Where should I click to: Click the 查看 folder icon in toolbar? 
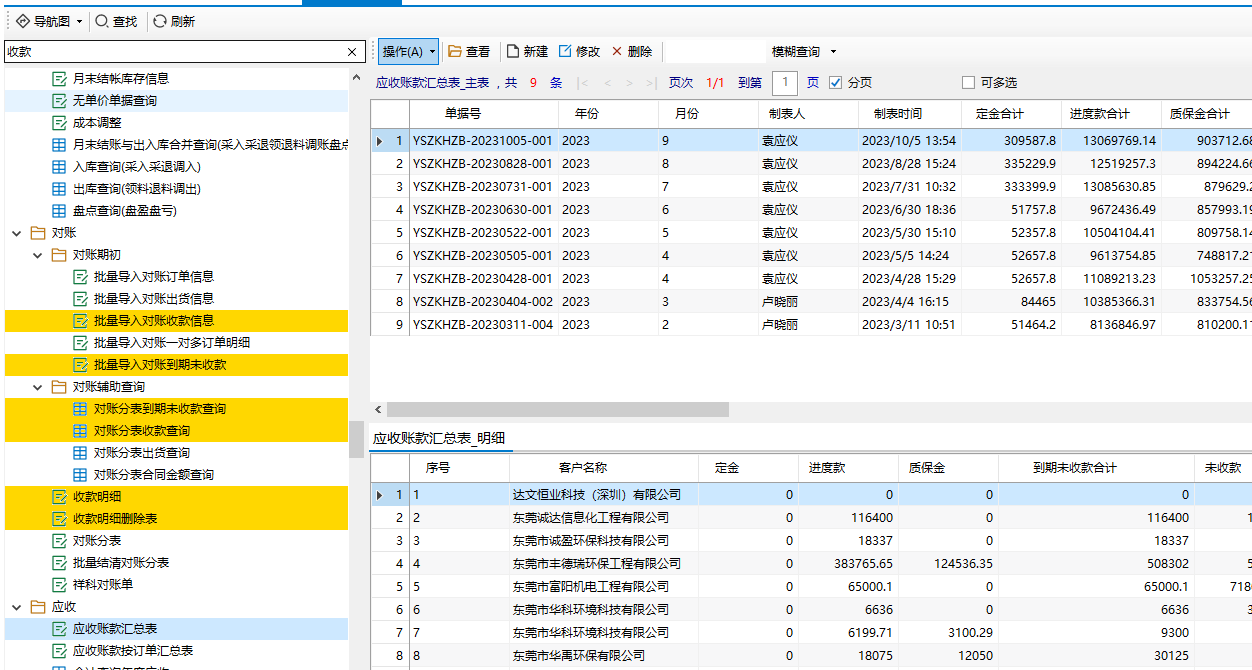point(455,51)
